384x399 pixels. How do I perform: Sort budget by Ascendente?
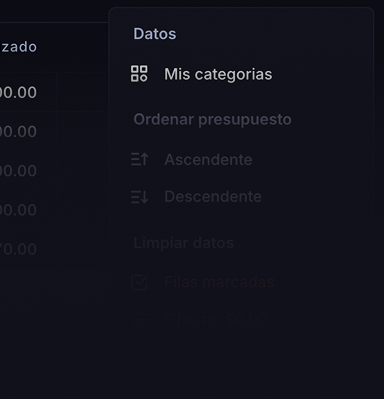(x=241, y=160)
